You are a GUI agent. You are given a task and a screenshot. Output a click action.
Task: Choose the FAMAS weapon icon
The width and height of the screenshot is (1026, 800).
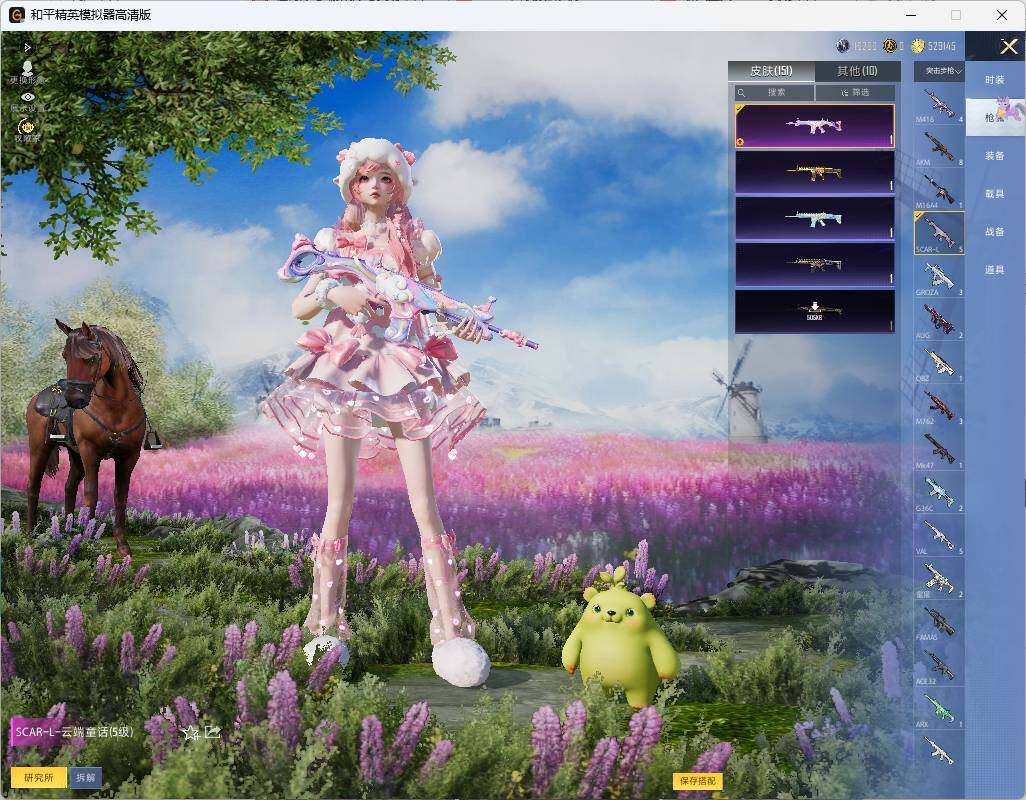pyautogui.click(x=939, y=622)
